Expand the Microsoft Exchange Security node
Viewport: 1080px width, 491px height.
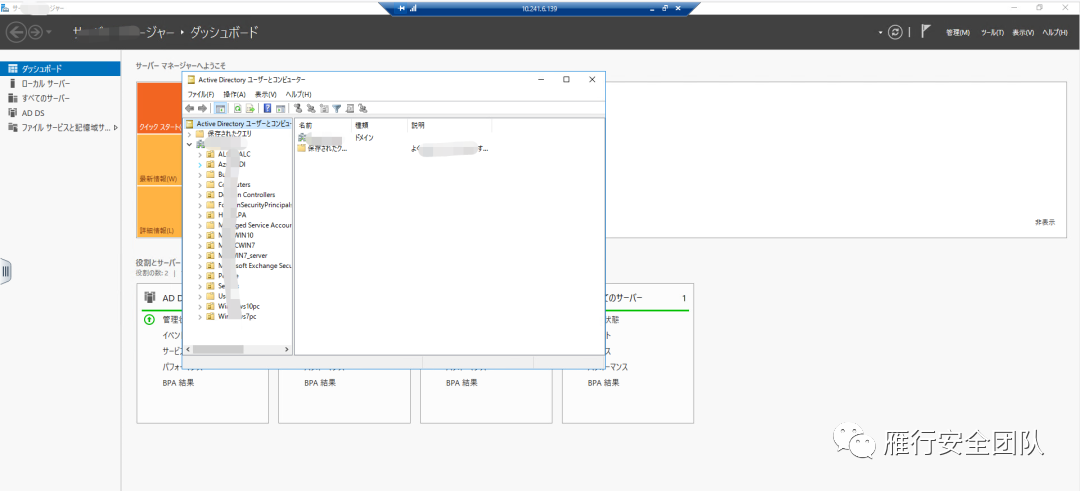pyautogui.click(x=200, y=265)
